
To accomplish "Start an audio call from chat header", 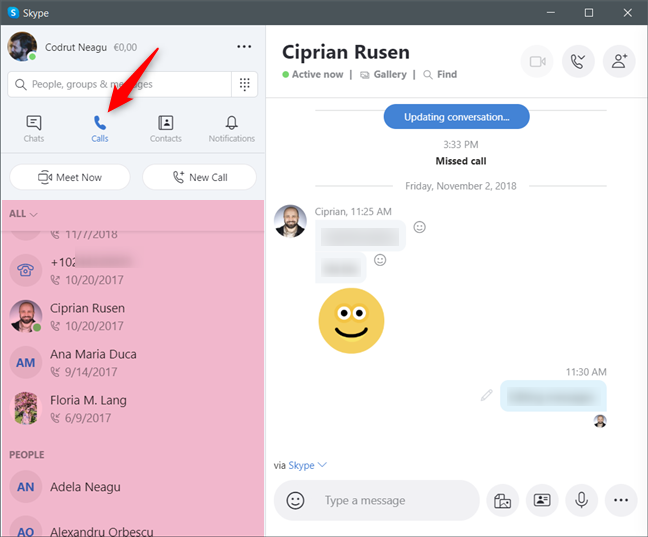I will 578,62.
